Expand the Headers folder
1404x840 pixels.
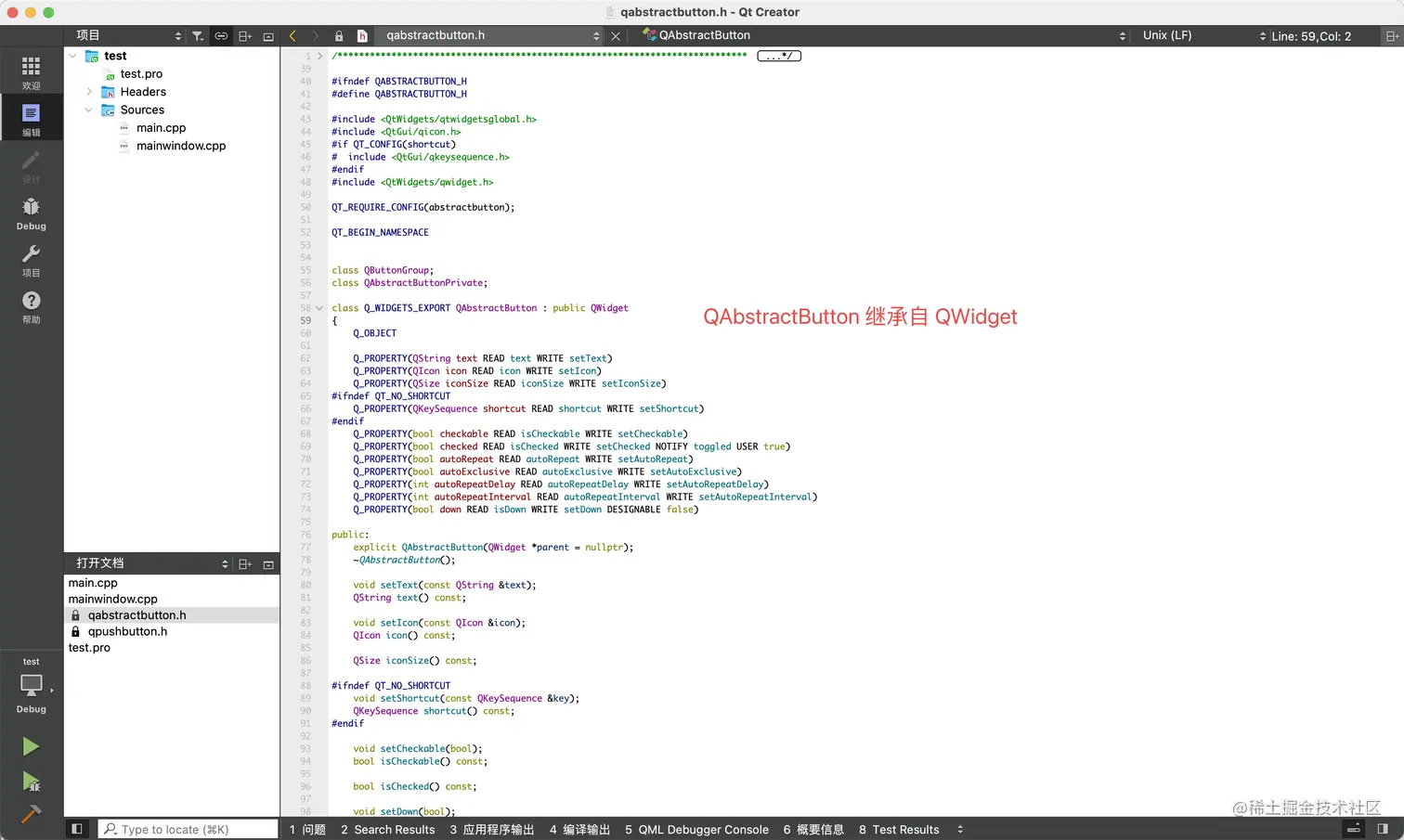(x=89, y=92)
